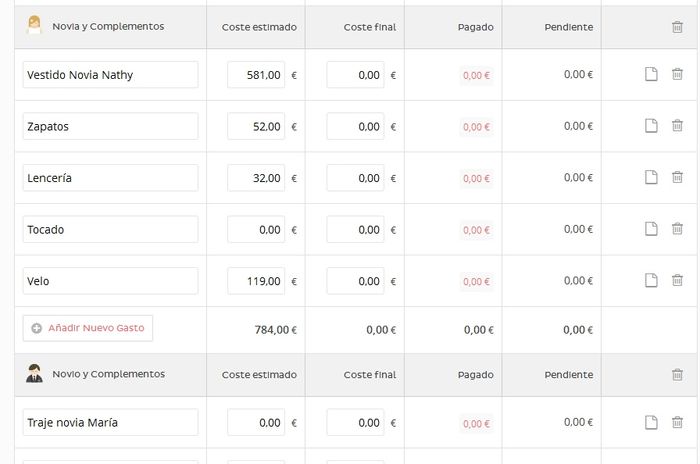Delete the Tocado expense row
This screenshot has height=464, width=700.
(x=677, y=229)
